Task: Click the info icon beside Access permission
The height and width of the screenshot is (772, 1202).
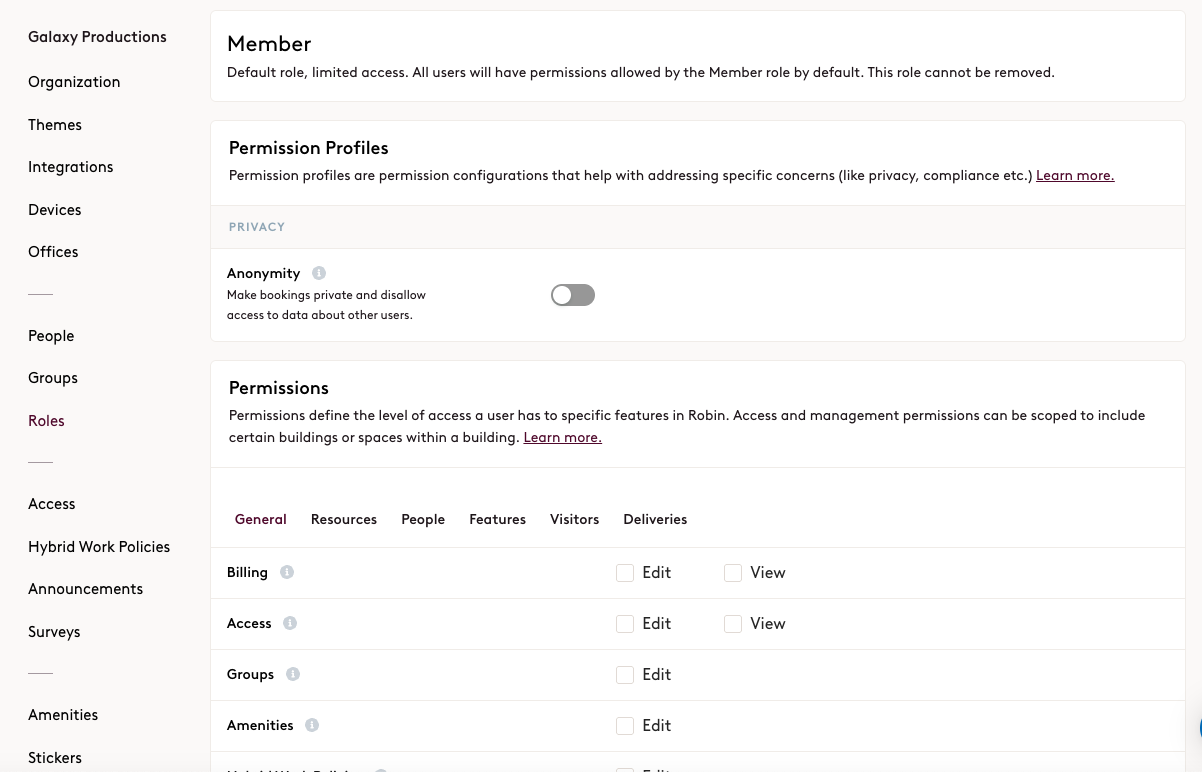Action: tap(290, 623)
